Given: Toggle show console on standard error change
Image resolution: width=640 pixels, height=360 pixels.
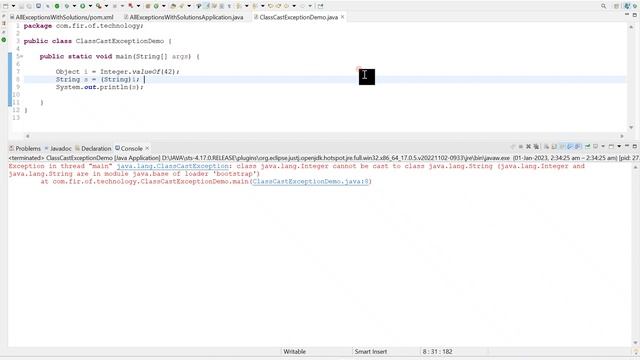Looking at the screenshot, I should click(x=578, y=147).
